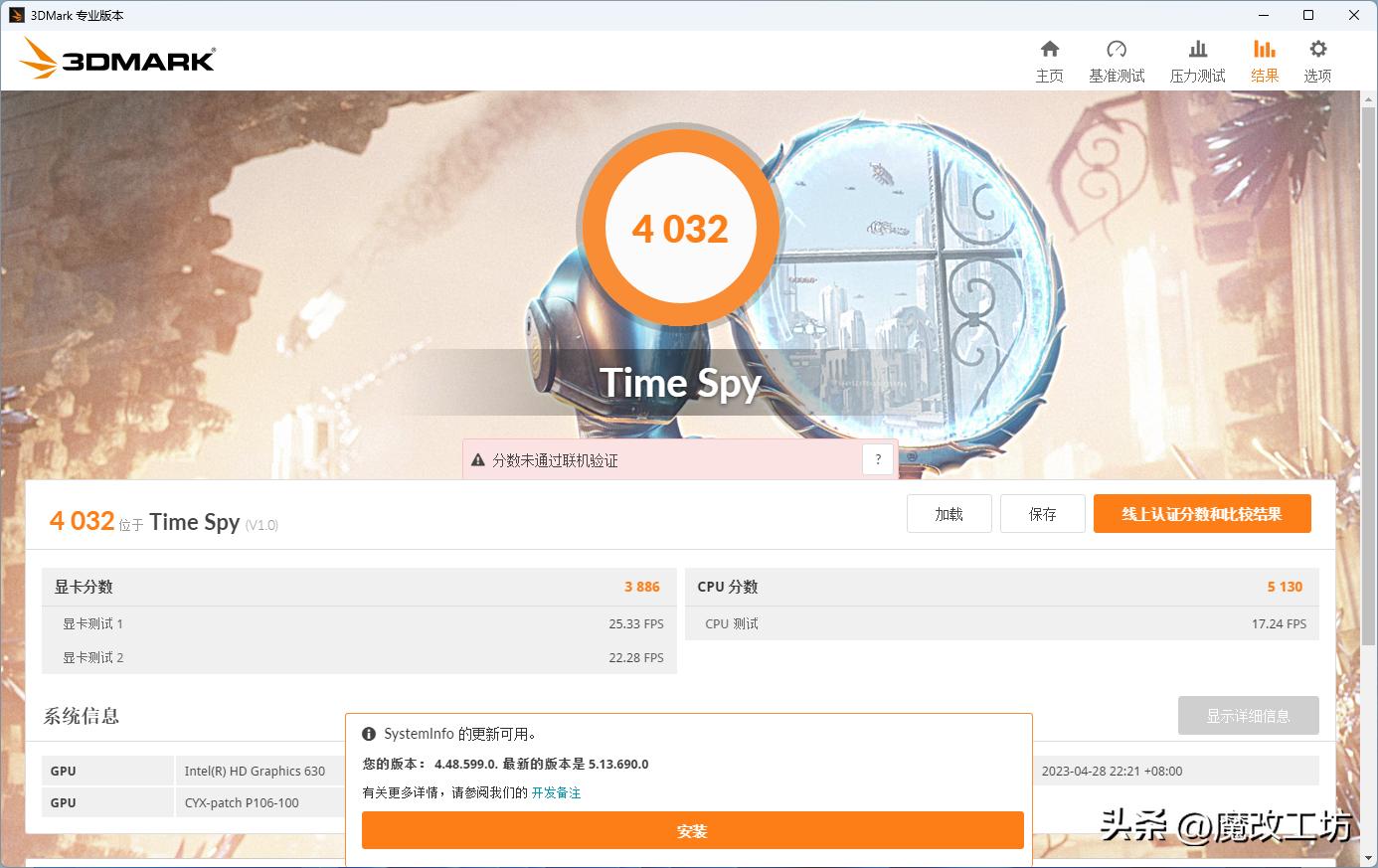Click the ? help button on the warning banner
Screen dimensions: 1378x868
point(877,458)
